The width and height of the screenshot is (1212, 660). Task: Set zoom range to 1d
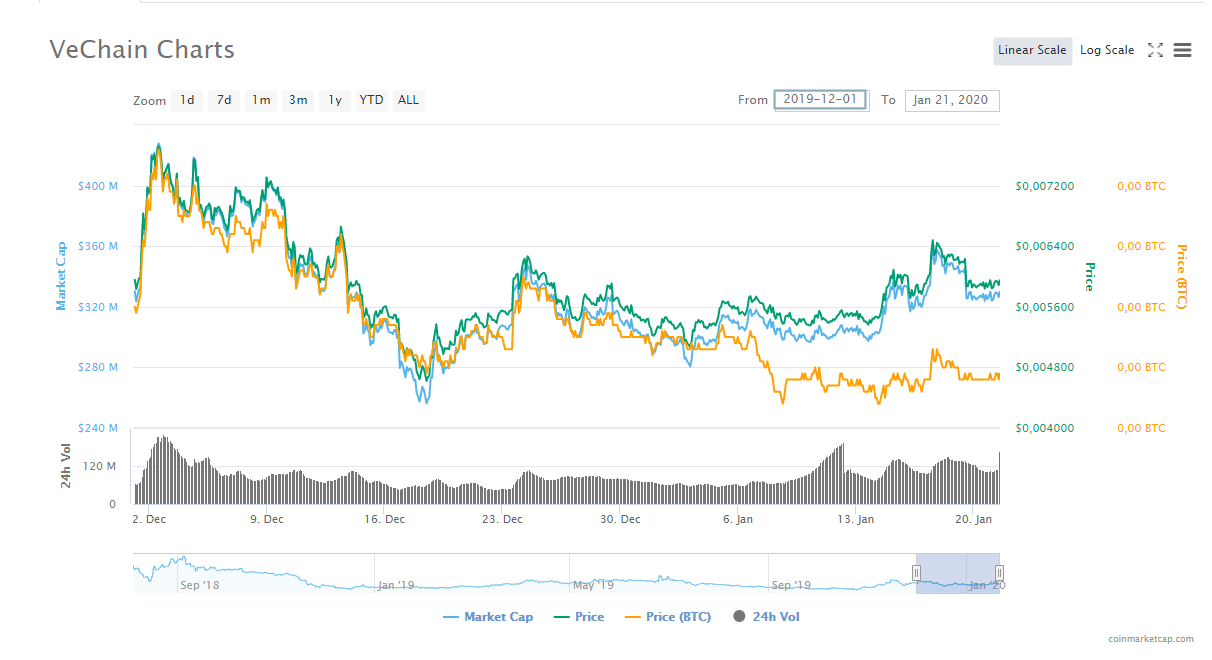(187, 100)
